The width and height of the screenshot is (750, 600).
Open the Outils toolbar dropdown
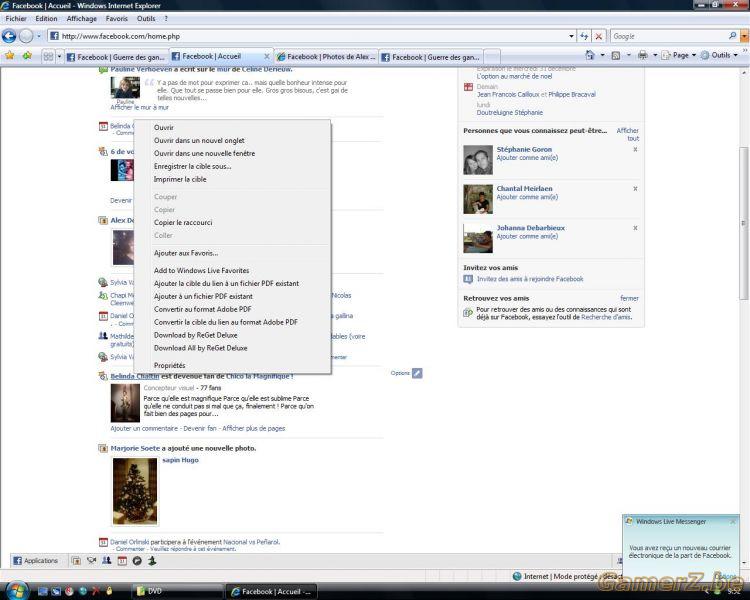719,56
